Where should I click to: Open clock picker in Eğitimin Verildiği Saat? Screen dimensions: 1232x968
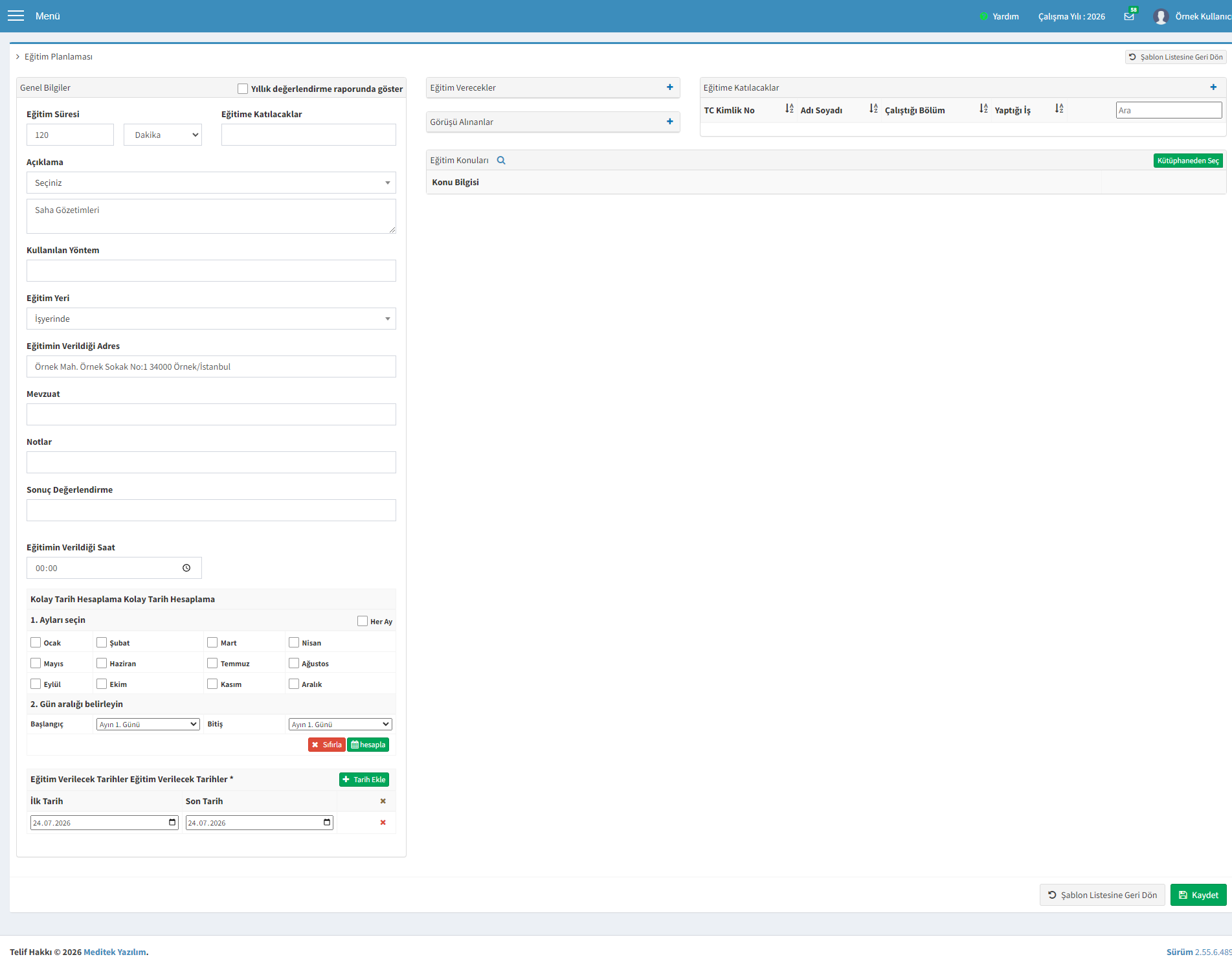186,568
